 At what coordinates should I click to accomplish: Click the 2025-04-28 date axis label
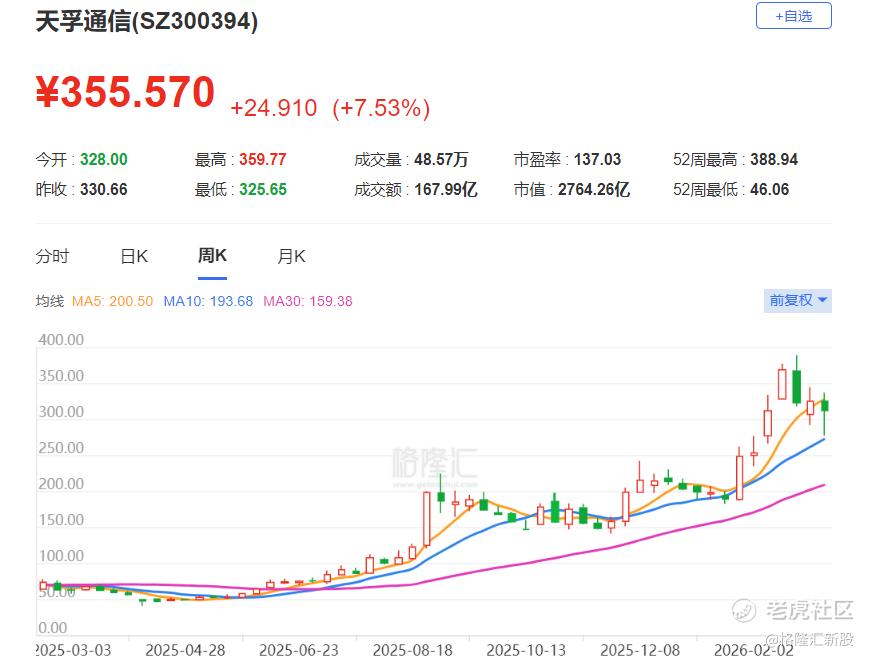(185, 650)
